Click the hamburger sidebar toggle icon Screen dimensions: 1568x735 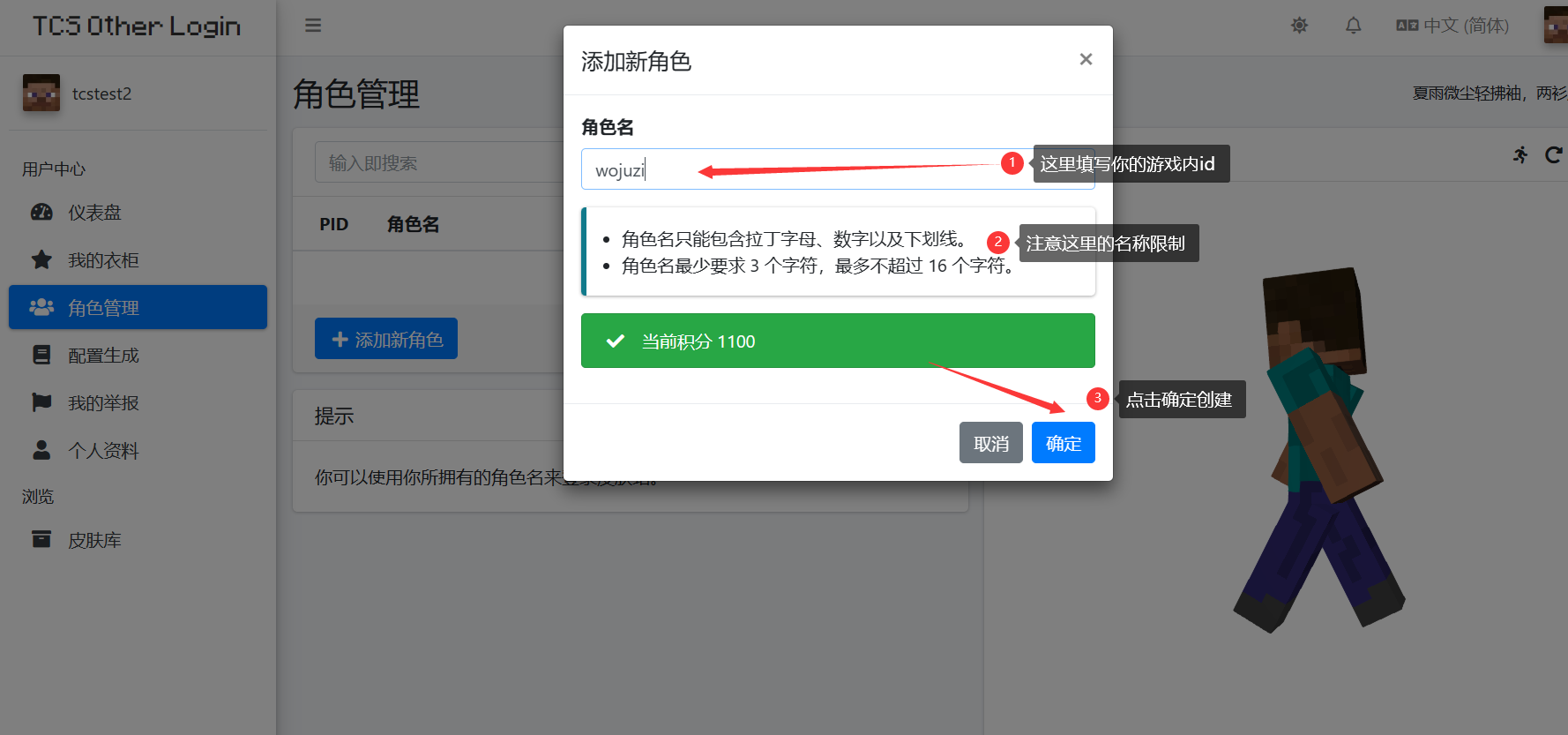tap(313, 26)
